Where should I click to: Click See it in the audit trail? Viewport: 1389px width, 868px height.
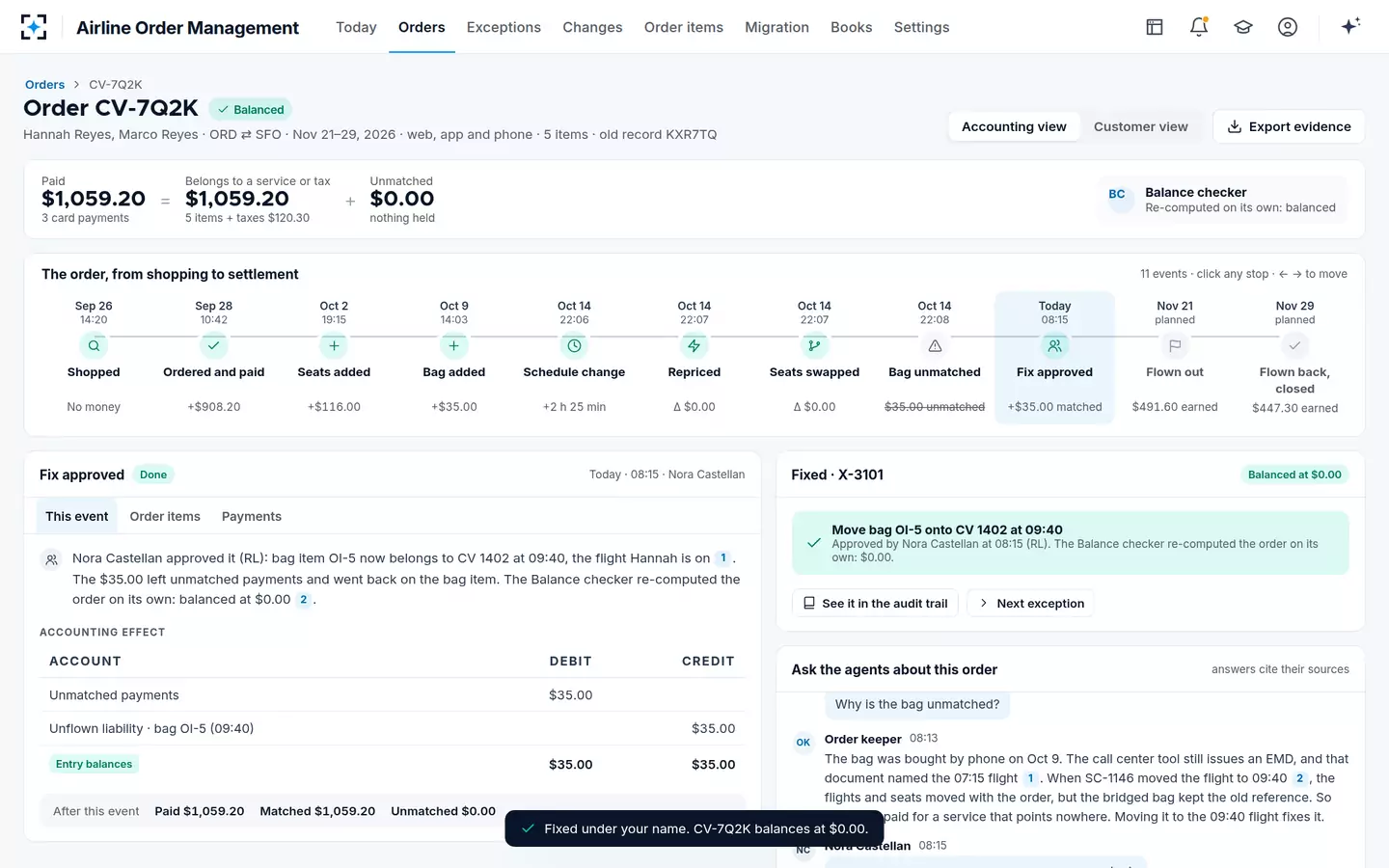875,603
